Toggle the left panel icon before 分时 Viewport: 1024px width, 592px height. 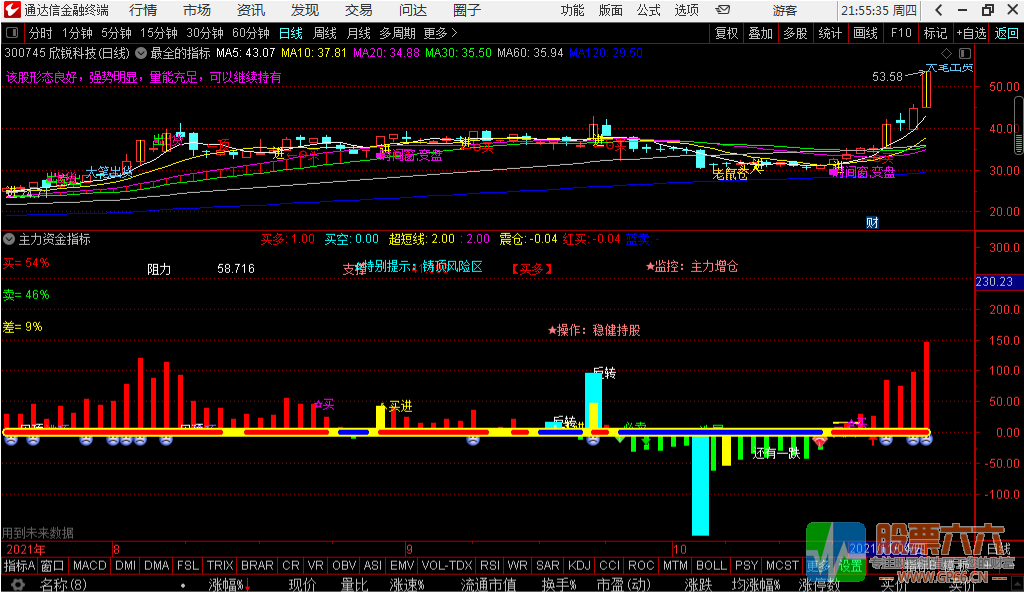point(12,33)
